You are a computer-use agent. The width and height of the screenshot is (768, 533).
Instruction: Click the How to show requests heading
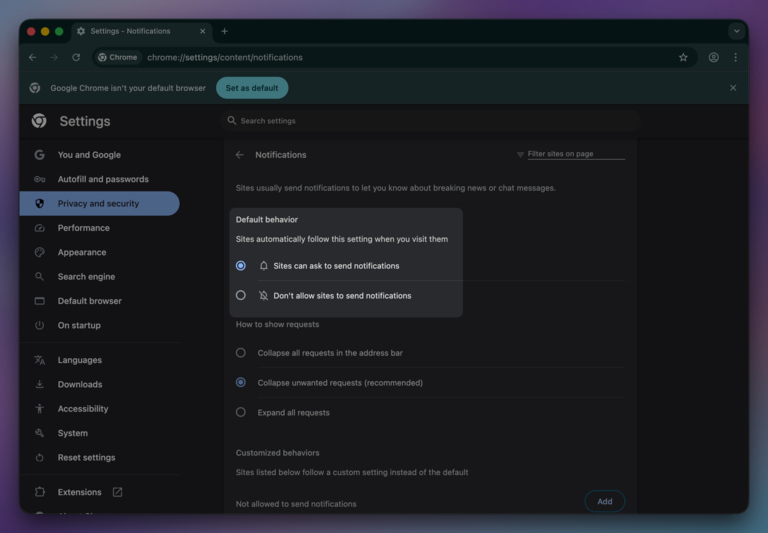point(277,324)
